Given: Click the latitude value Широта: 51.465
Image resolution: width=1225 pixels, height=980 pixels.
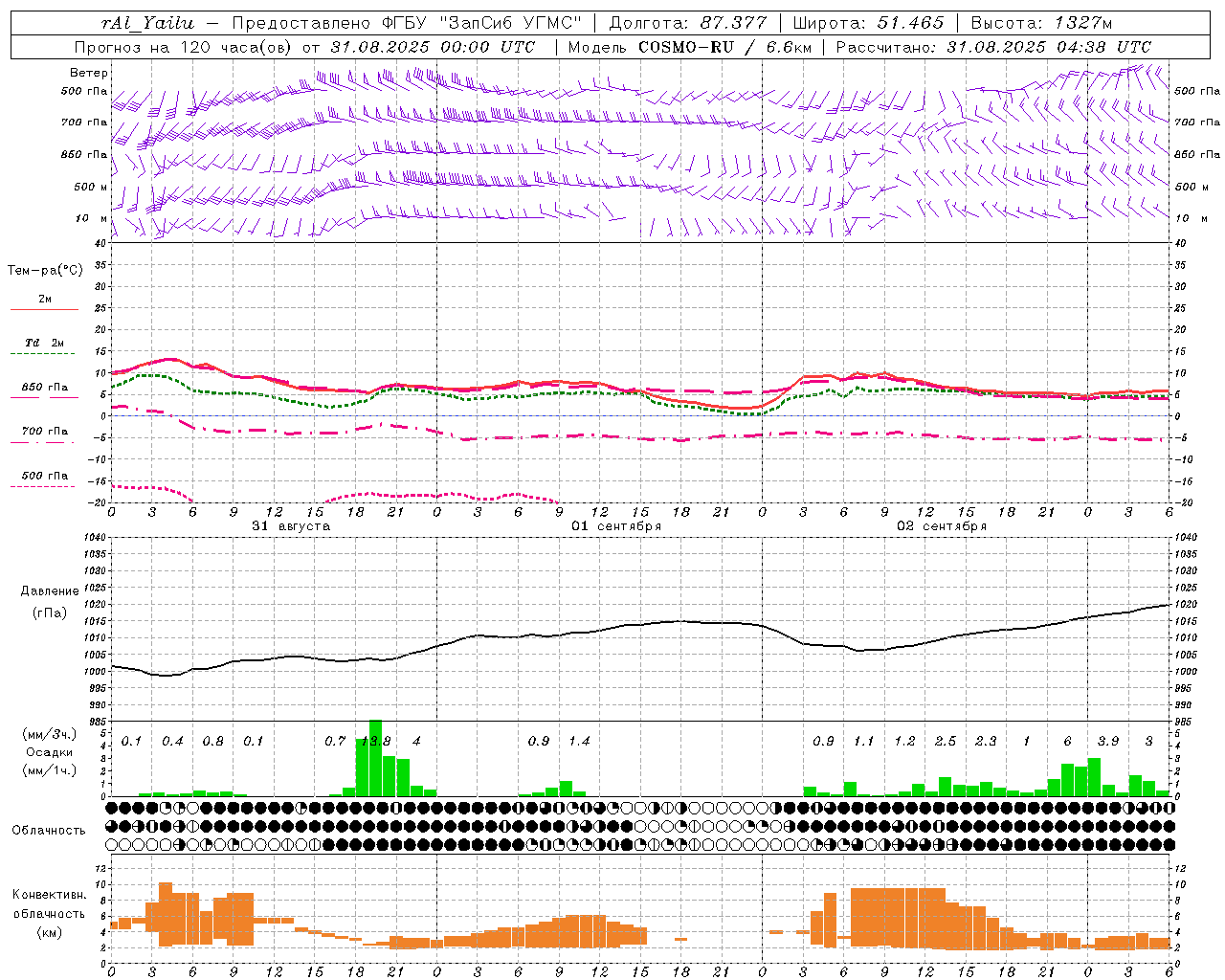Looking at the screenshot, I should [x=868, y=23].
